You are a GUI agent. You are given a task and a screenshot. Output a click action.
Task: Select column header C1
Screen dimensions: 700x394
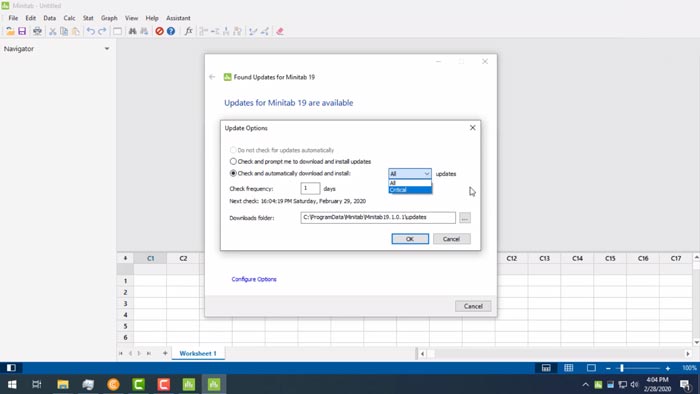pos(150,258)
